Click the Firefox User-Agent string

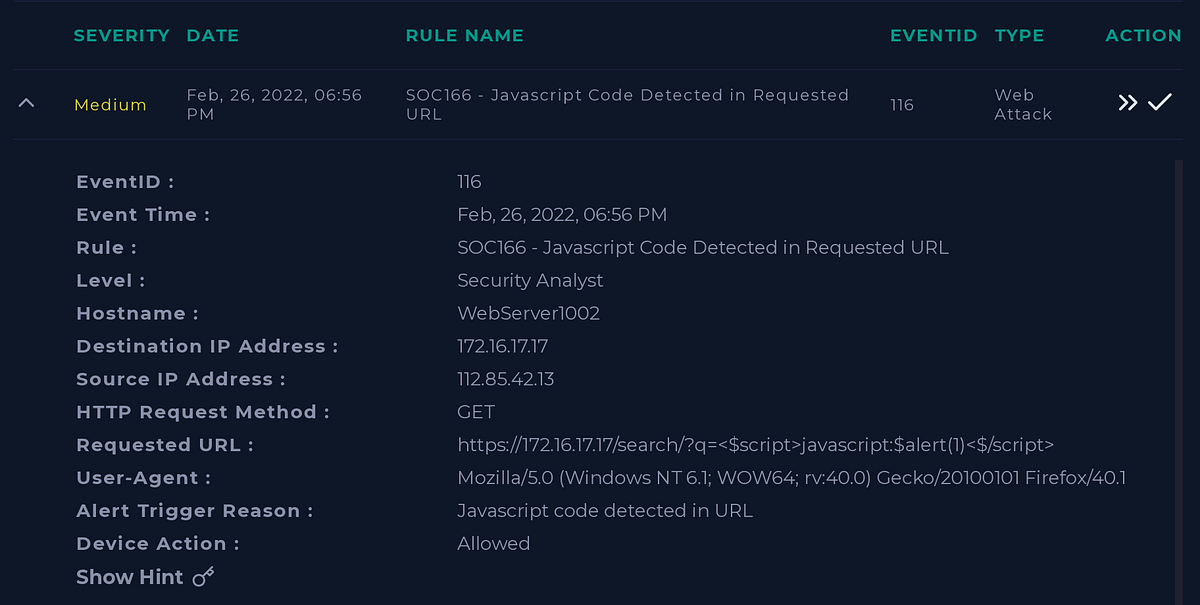click(791, 478)
